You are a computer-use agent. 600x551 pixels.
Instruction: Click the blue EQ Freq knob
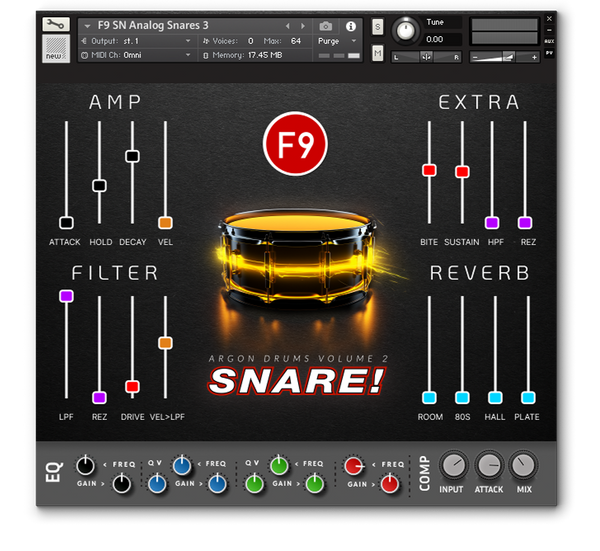click(182, 466)
